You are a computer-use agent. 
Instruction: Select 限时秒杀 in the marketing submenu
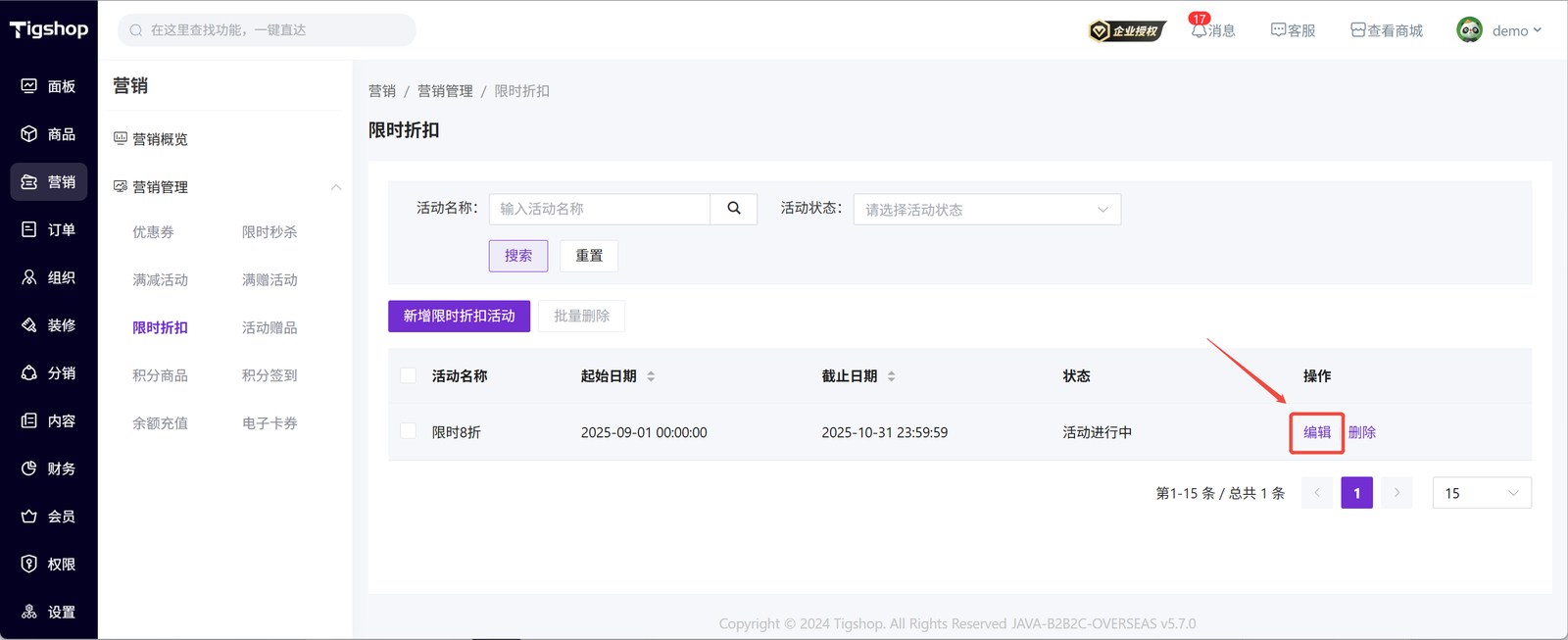[269, 232]
